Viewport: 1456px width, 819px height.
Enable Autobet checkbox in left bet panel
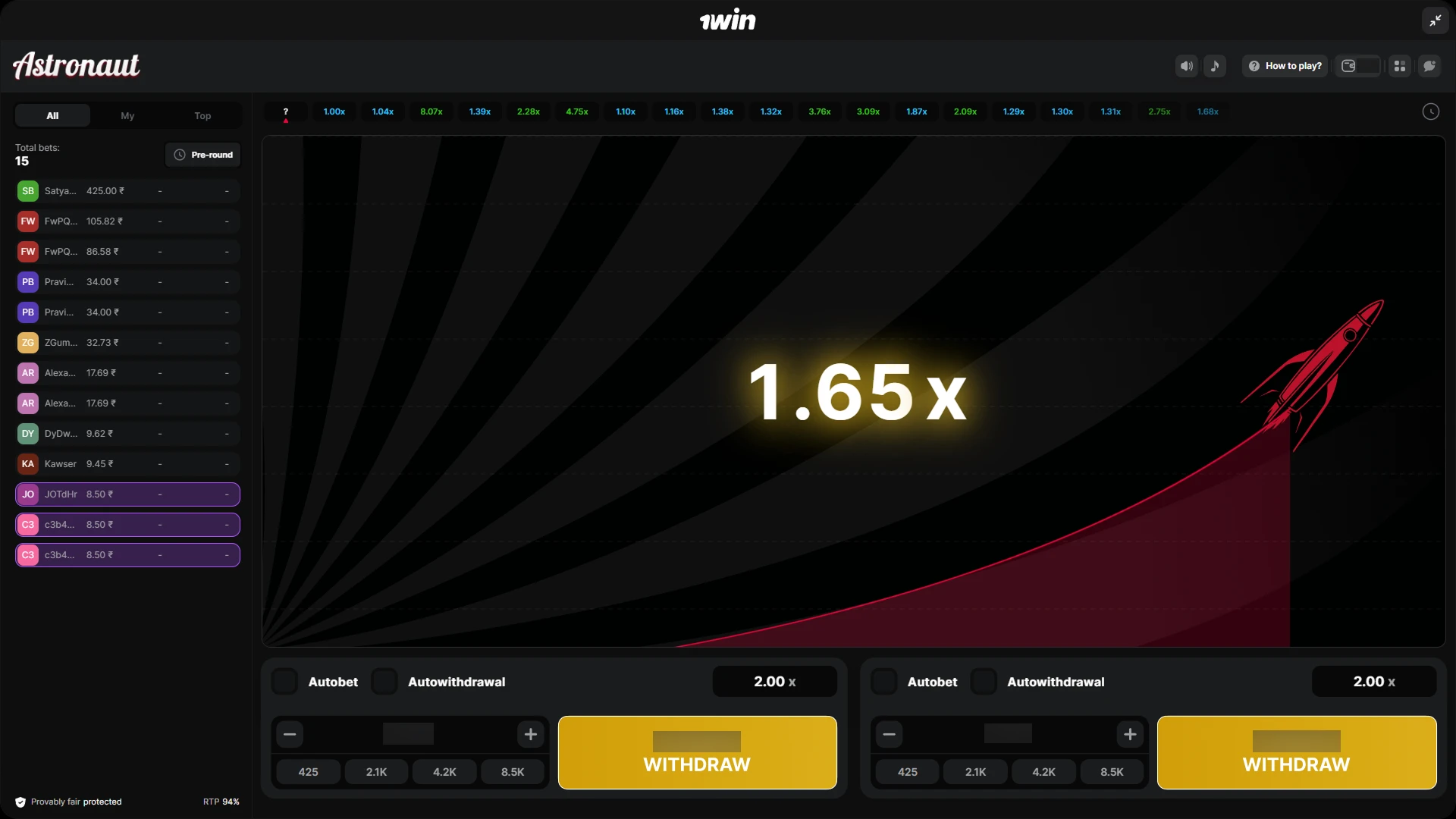[285, 682]
